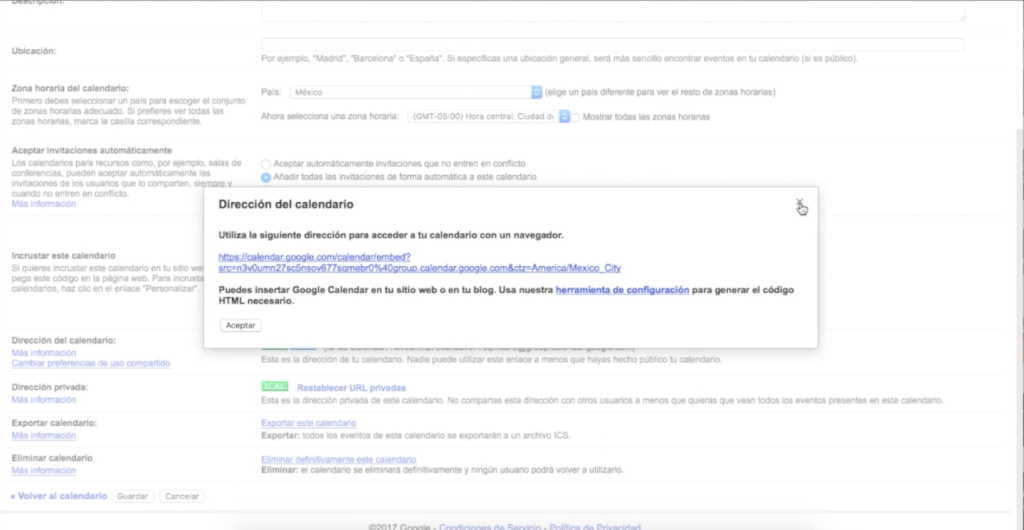Image resolution: width=1024 pixels, height=530 pixels.
Task: Click the green ICAL badge
Action: (x=273, y=387)
